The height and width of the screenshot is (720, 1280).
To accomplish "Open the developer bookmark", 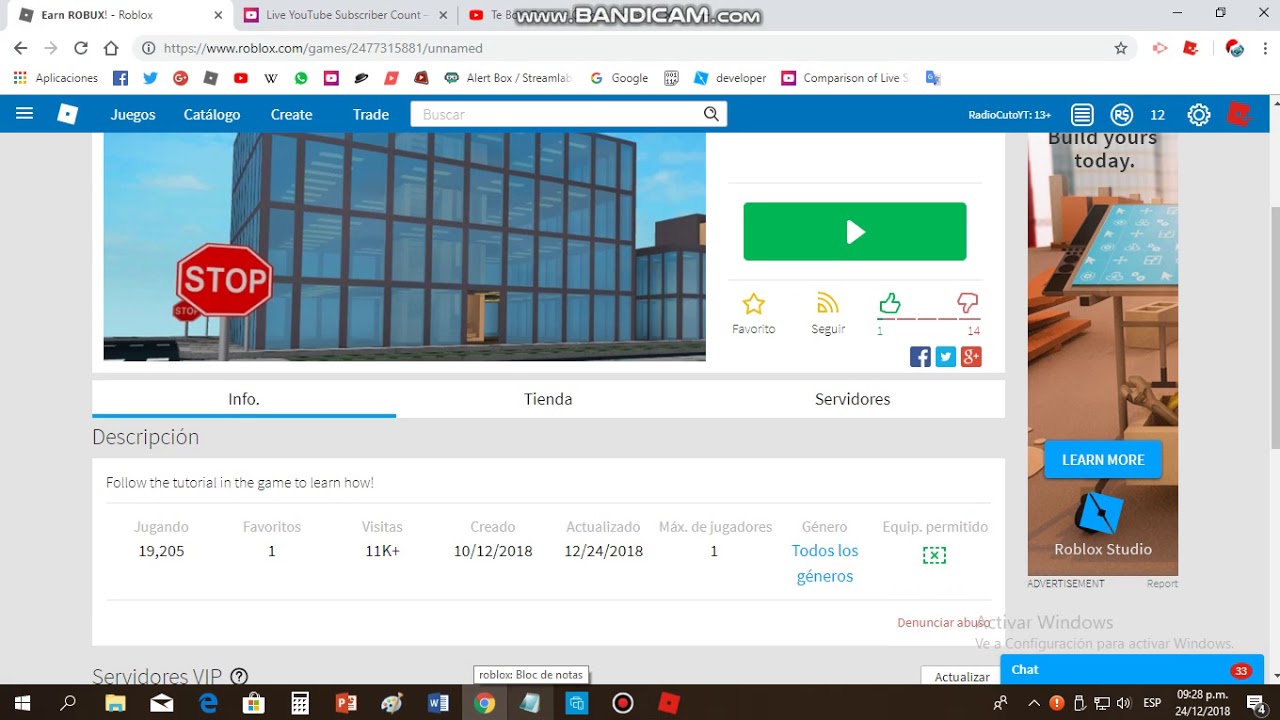I will point(730,78).
